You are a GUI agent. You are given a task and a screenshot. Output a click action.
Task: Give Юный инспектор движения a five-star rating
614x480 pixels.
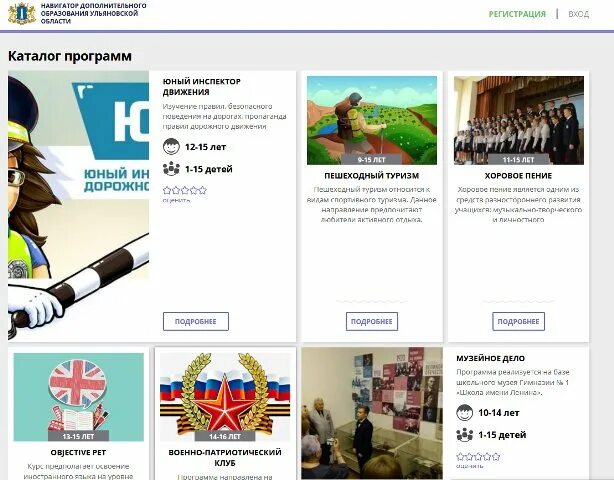[x=202, y=190]
